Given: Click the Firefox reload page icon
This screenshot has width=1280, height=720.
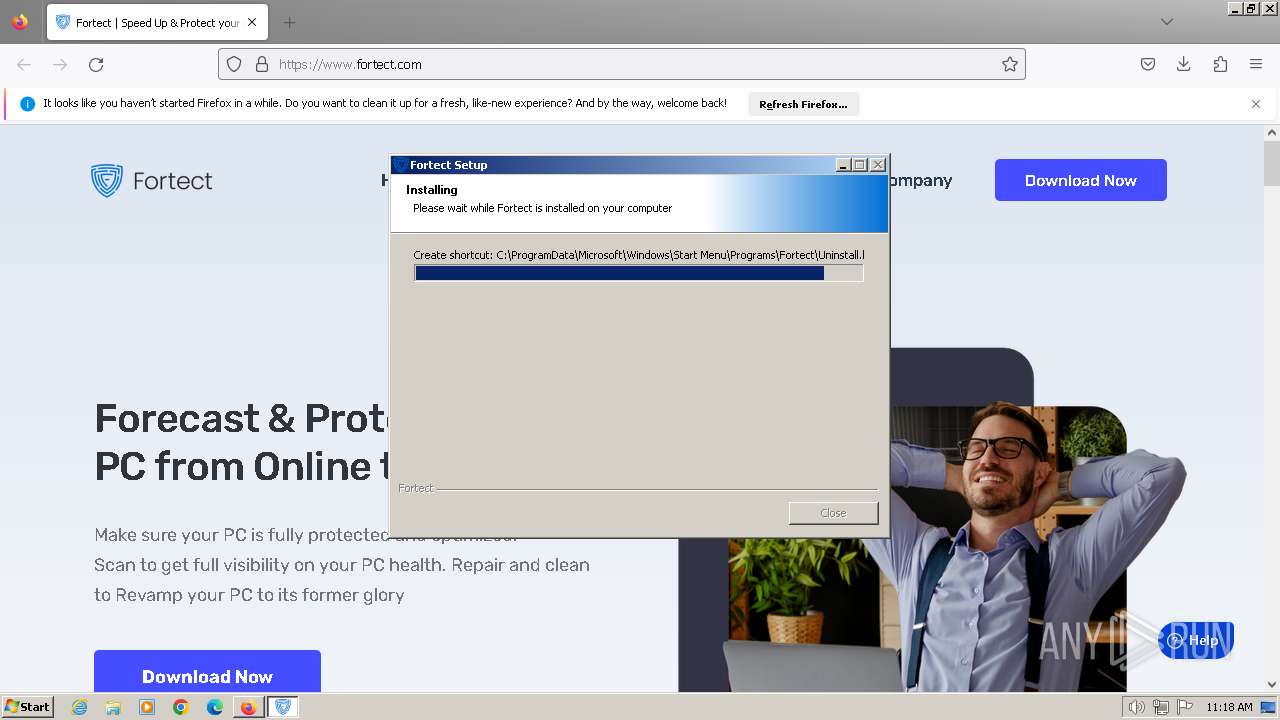Looking at the screenshot, I should tap(96, 64).
